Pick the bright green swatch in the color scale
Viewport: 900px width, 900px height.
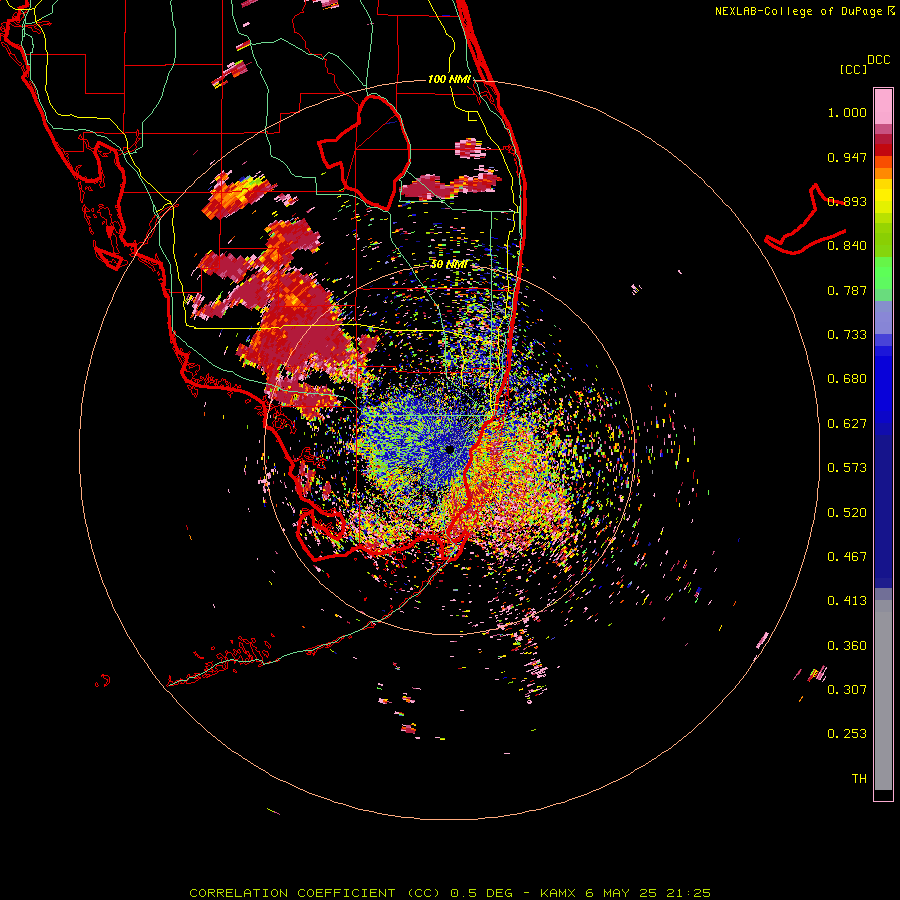[x=883, y=273]
